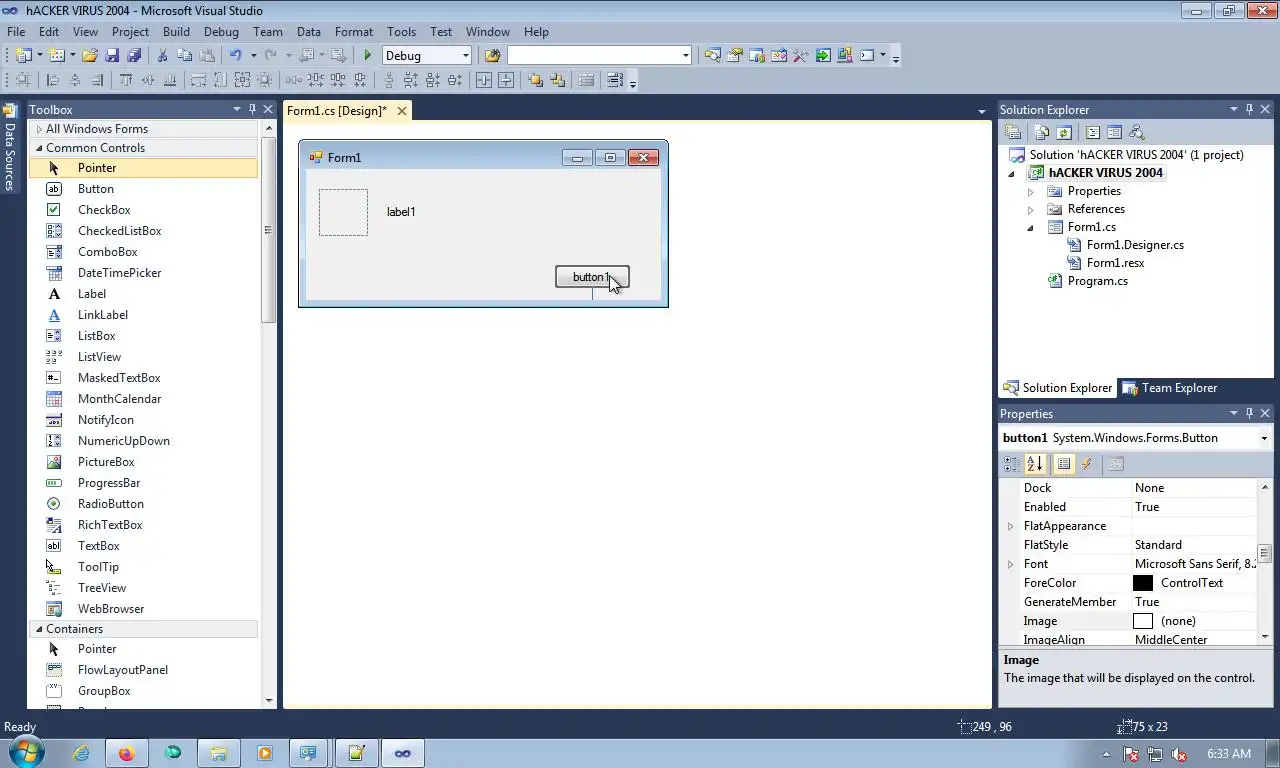The image size is (1280, 768).
Task: Click the Bring to Front layout icon
Action: 535,80
